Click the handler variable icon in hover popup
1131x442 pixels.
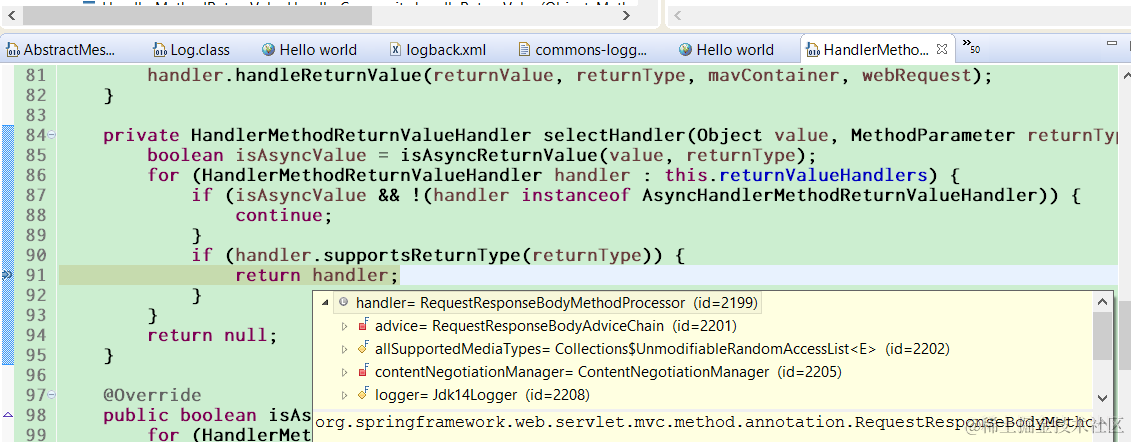click(x=343, y=303)
